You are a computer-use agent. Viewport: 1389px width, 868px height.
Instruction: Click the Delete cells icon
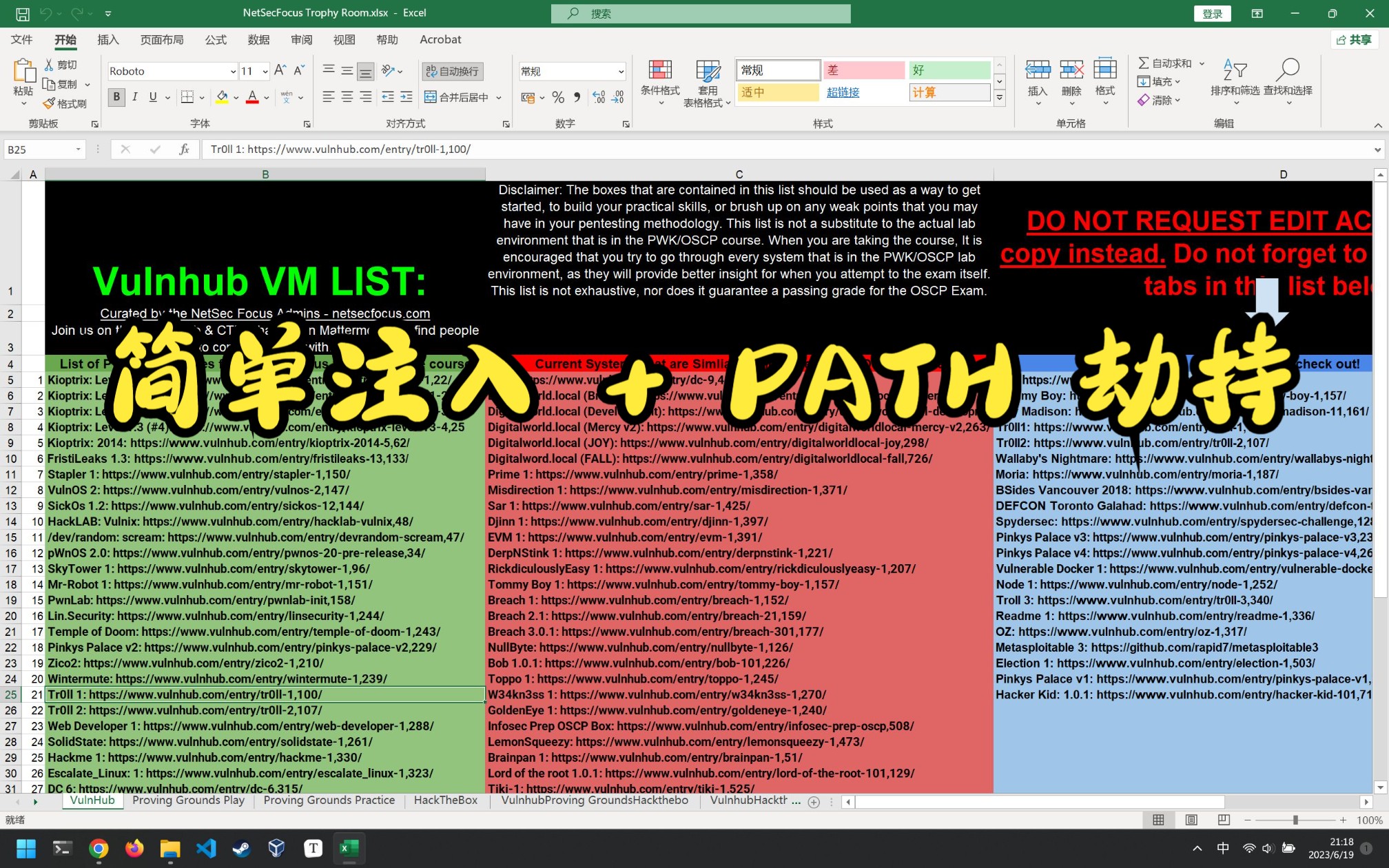click(1071, 70)
